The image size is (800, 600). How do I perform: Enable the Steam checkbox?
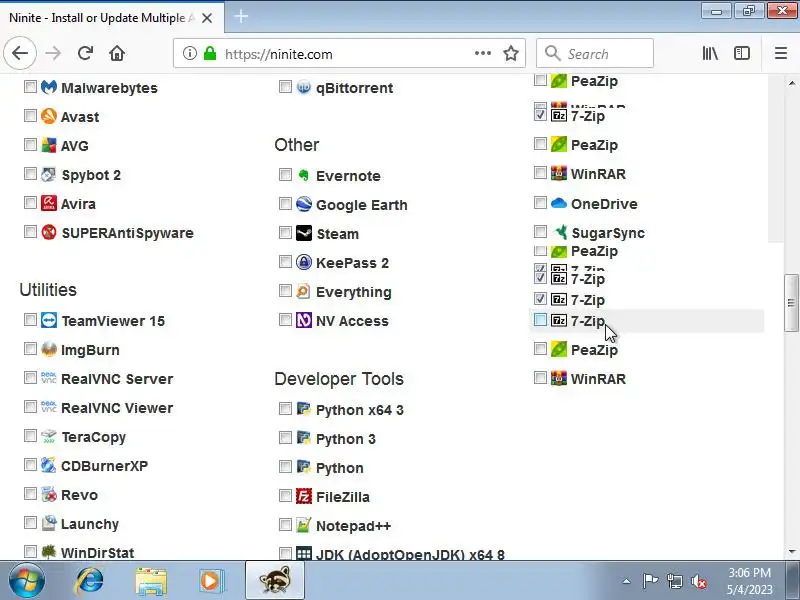285,233
